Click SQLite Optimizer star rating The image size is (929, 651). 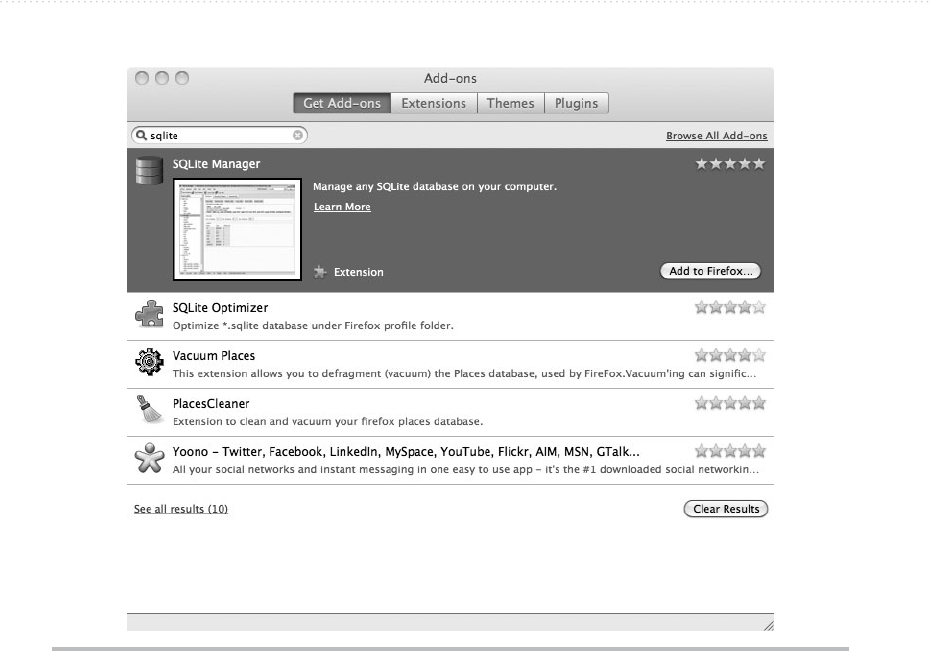730,307
